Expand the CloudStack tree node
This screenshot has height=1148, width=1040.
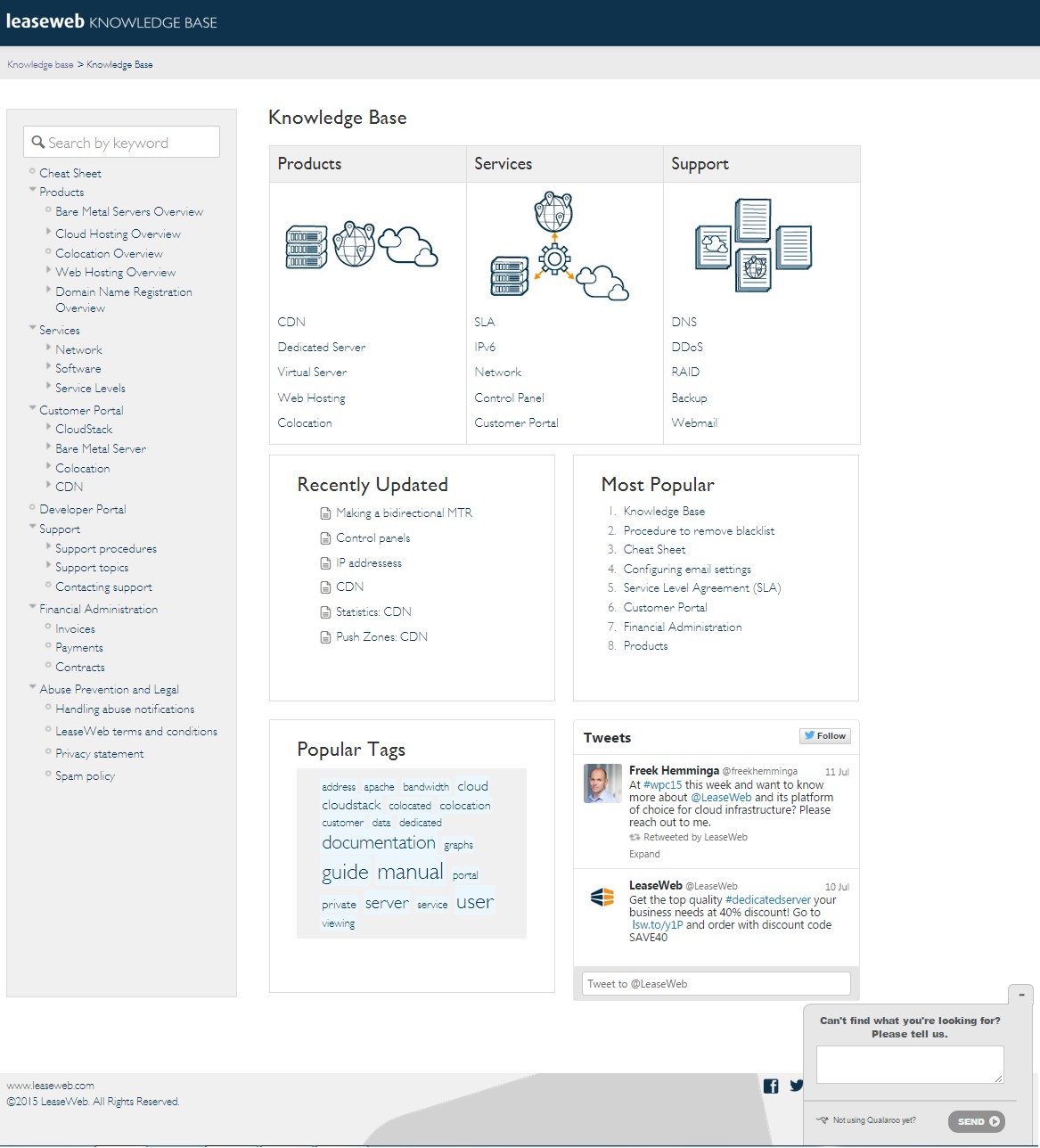[x=48, y=428]
